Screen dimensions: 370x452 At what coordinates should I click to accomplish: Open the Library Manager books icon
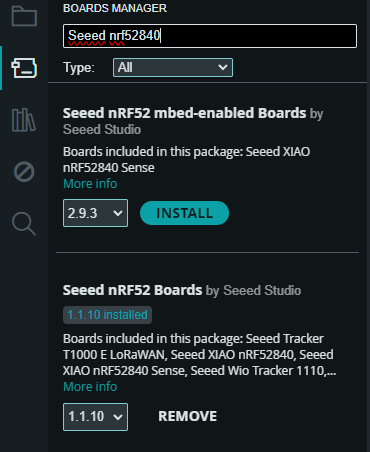pos(24,120)
